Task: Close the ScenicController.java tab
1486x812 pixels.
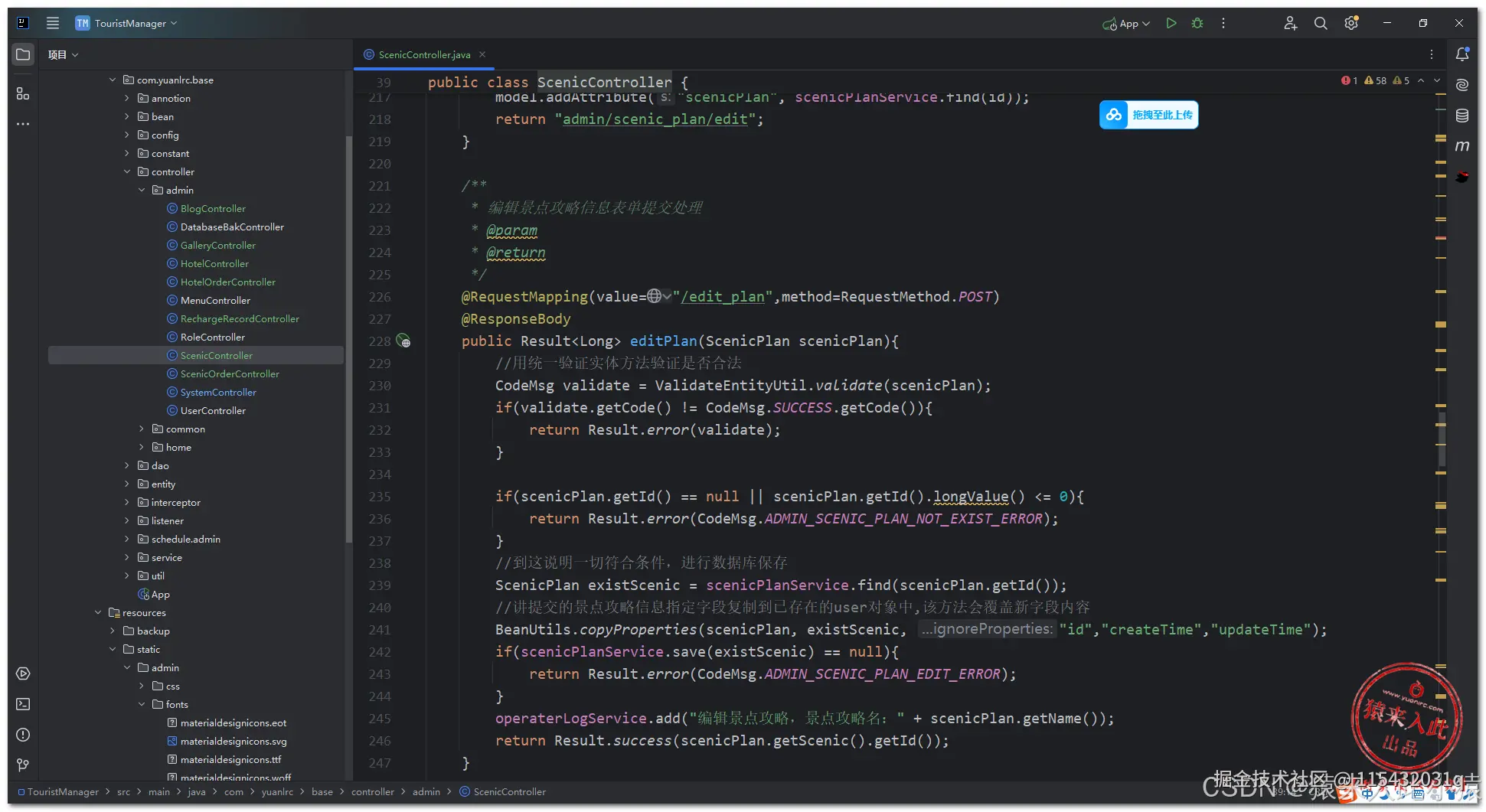Action: coord(482,54)
